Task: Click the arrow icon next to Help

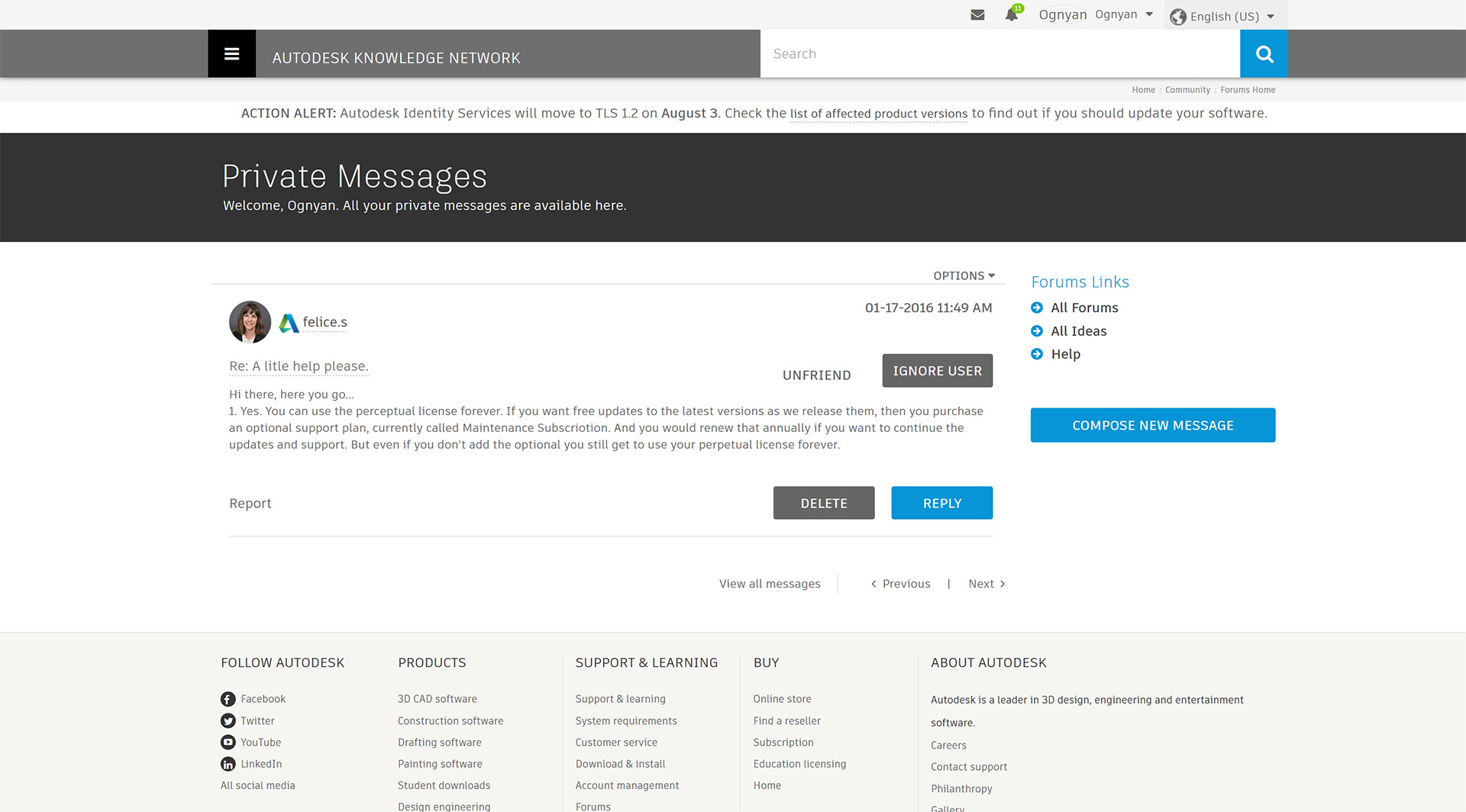Action: click(1037, 354)
